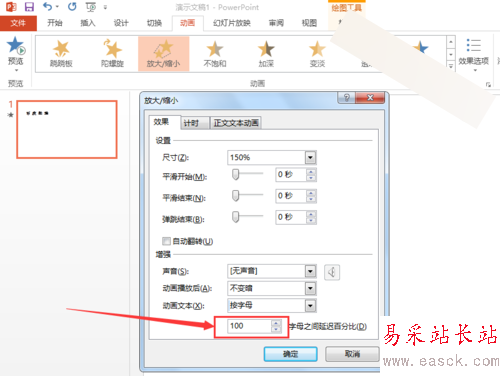
Task: Click the 确定 OK button
Action: (x=290, y=354)
